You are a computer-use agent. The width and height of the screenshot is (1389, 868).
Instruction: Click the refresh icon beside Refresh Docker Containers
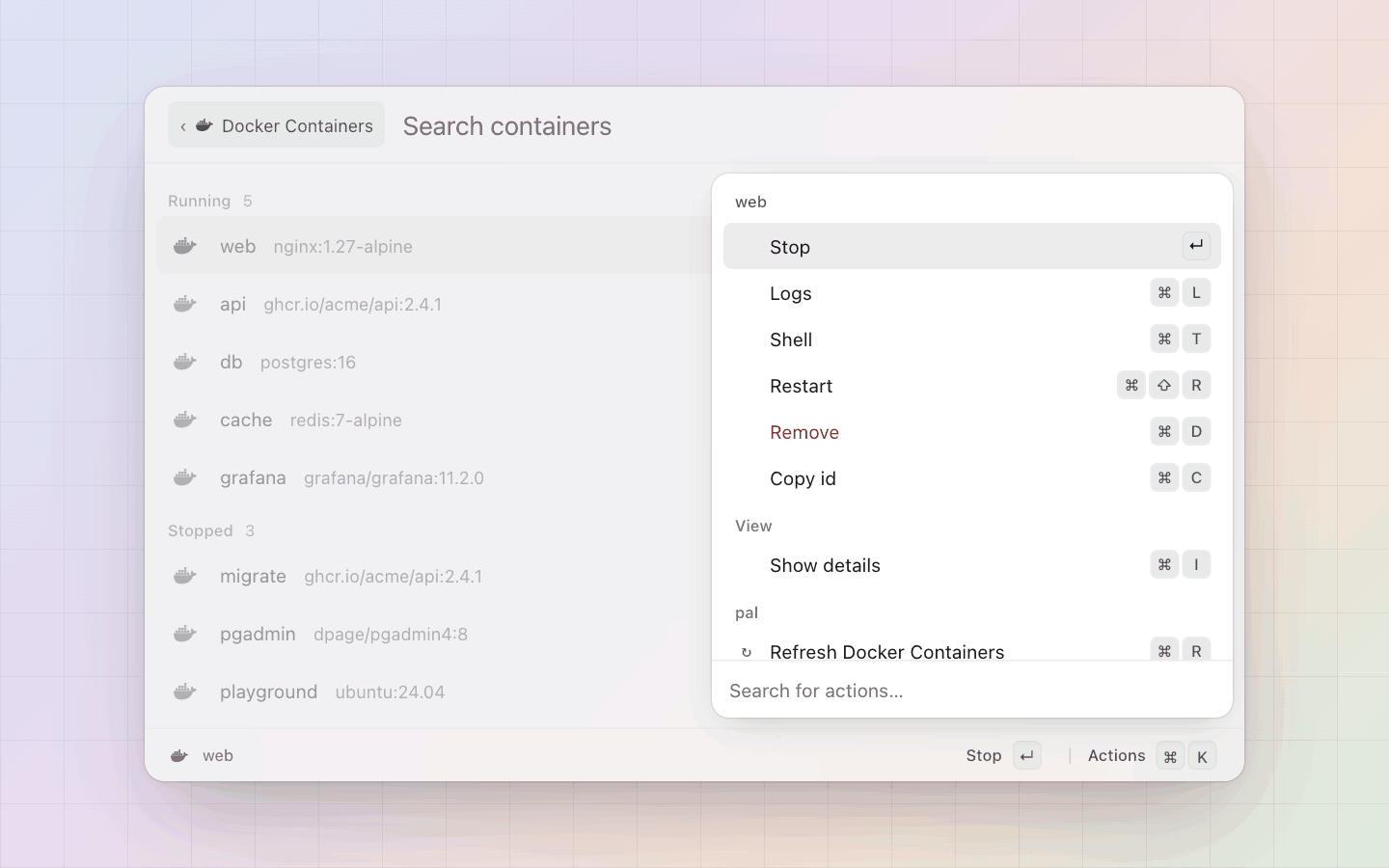[x=746, y=653]
